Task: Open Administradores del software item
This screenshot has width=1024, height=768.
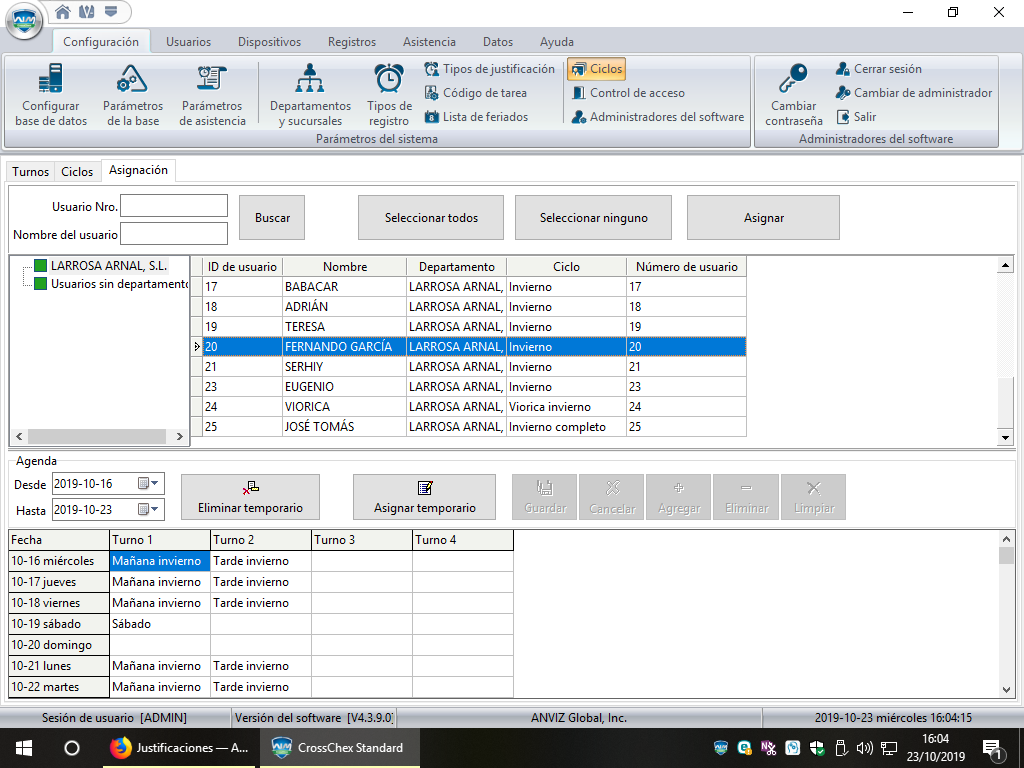Action: (658, 117)
